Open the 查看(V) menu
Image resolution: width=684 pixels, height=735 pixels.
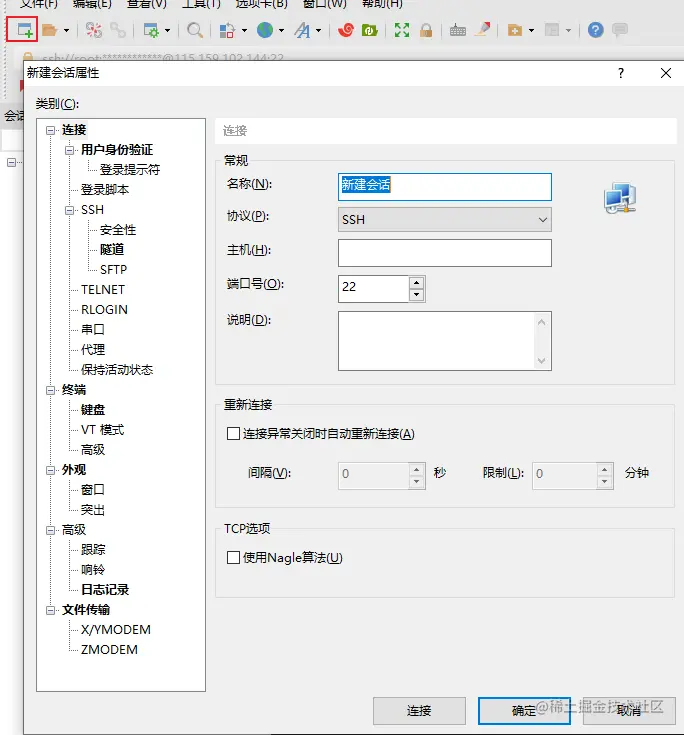coord(147,4)
